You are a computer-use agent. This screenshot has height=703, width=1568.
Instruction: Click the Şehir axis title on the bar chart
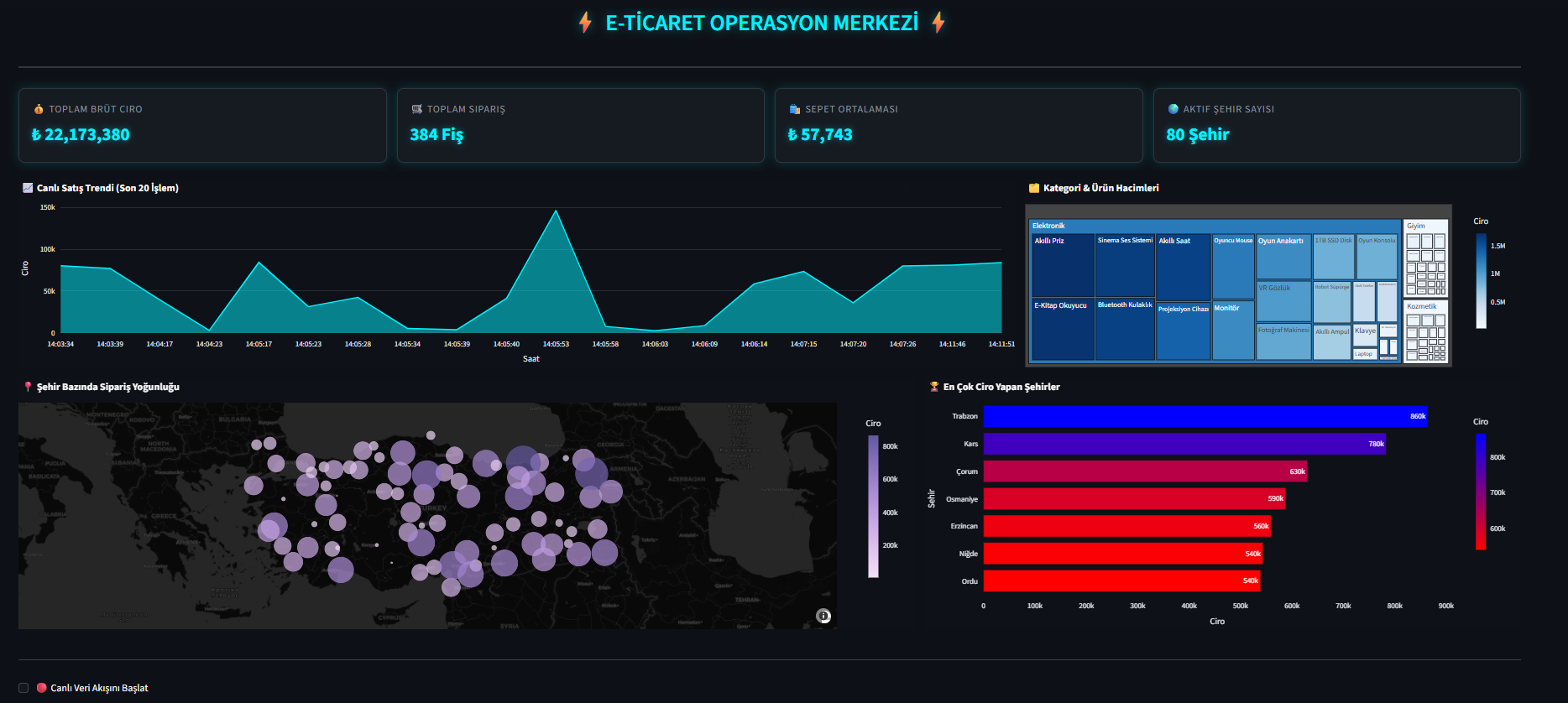[x=931, y=498]
